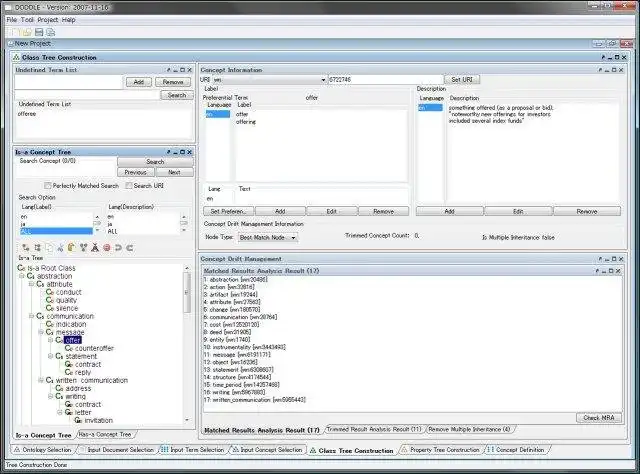Click the Set URI button
Image resolution: width=640 pixels, height=474 pixels.
coord(462,80)
